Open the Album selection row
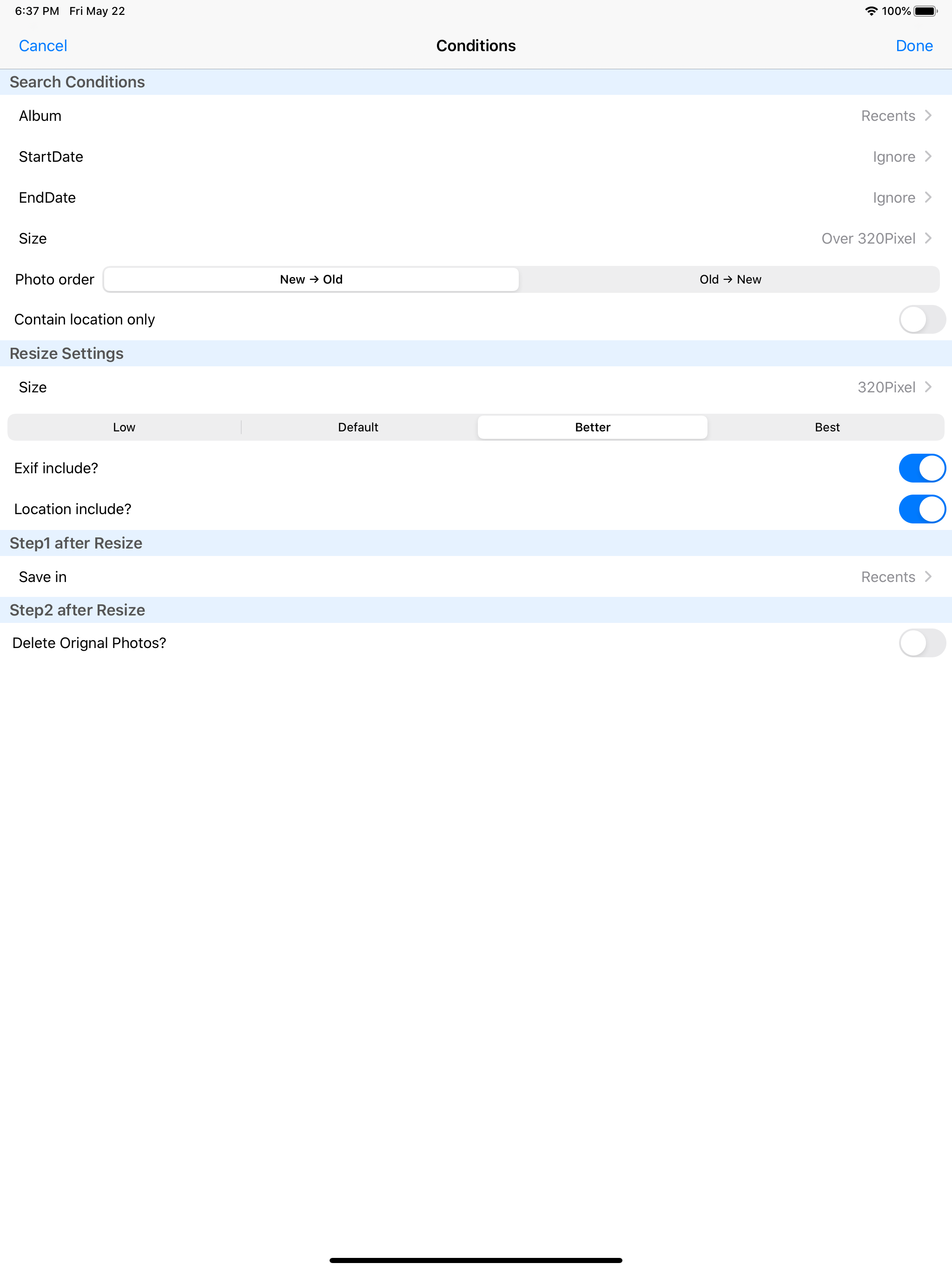This screenshot has height=1270, width=952. tap(476, 116)
